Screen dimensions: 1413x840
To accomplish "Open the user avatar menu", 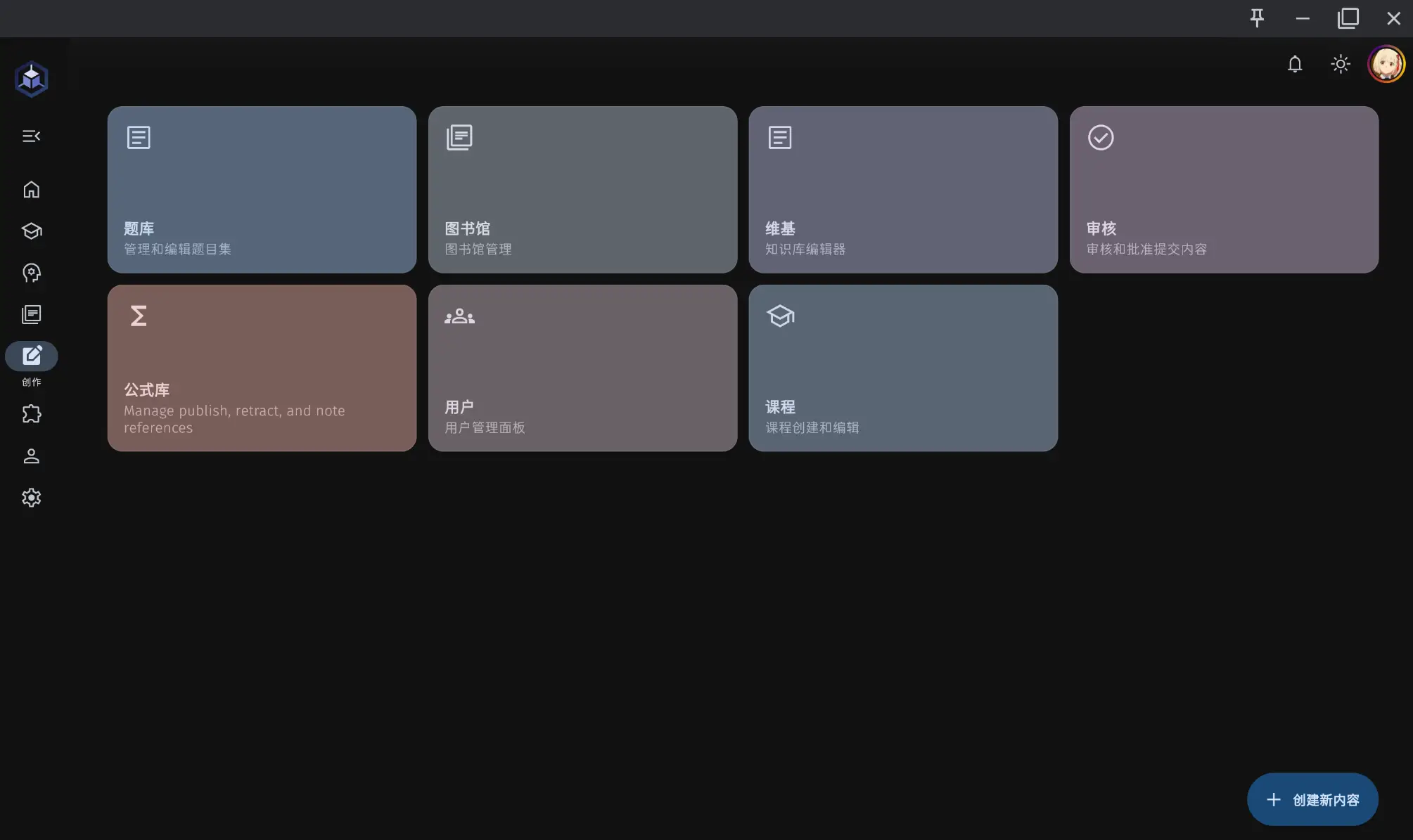I will [x=1386, y=65].
